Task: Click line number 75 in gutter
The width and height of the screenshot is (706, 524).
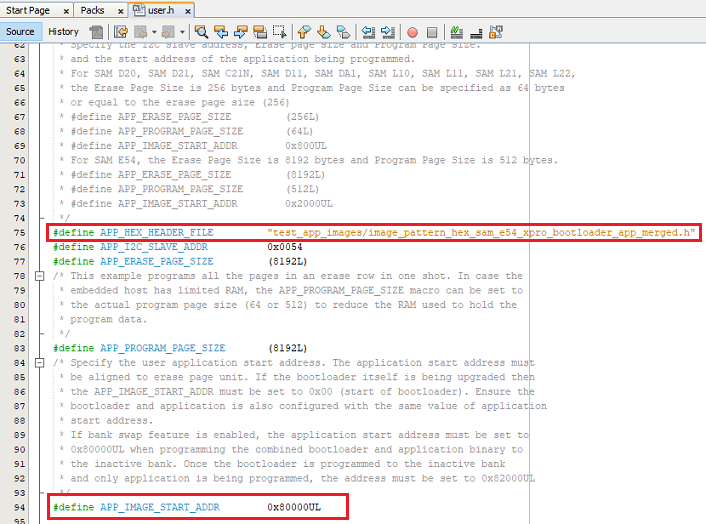Action: pos(19,233)
